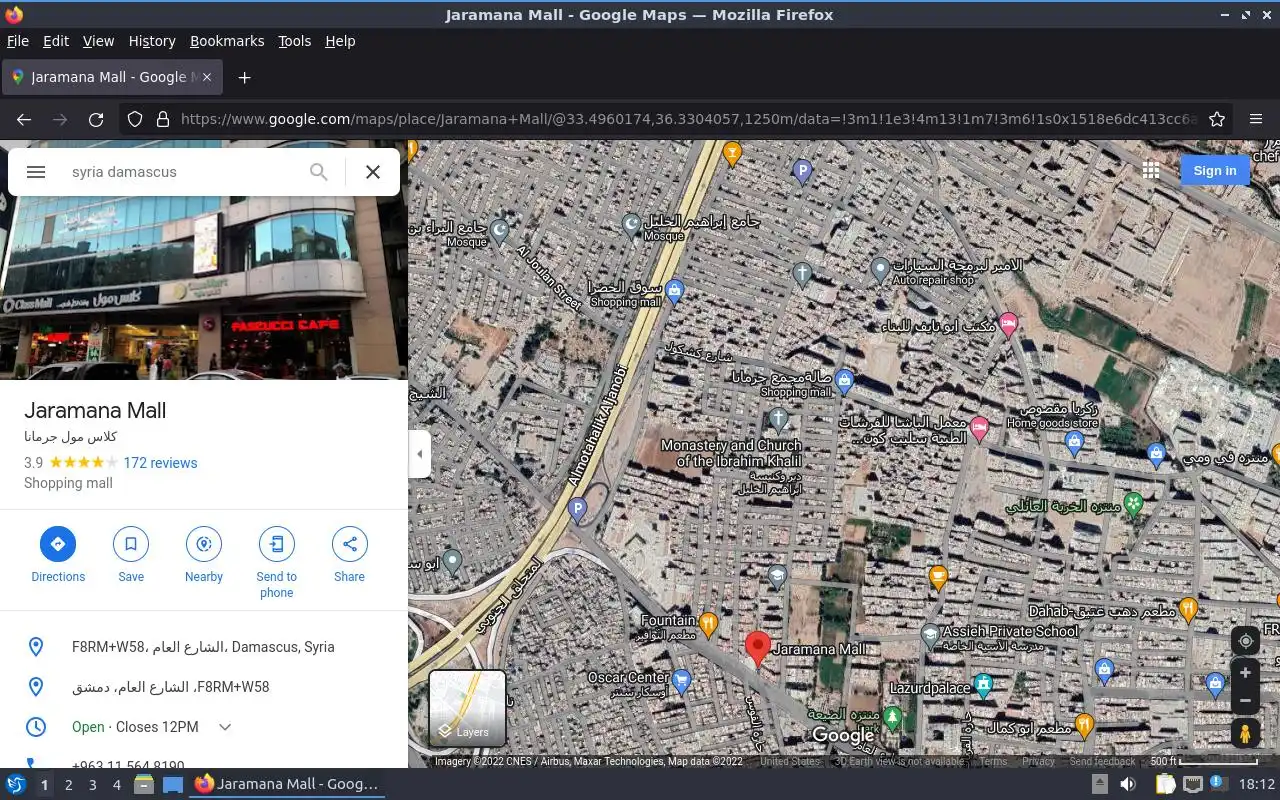Click the parking marker near Ajanobi road
This screenshot has height=800, width=1280.
click(x=577, y=510)
